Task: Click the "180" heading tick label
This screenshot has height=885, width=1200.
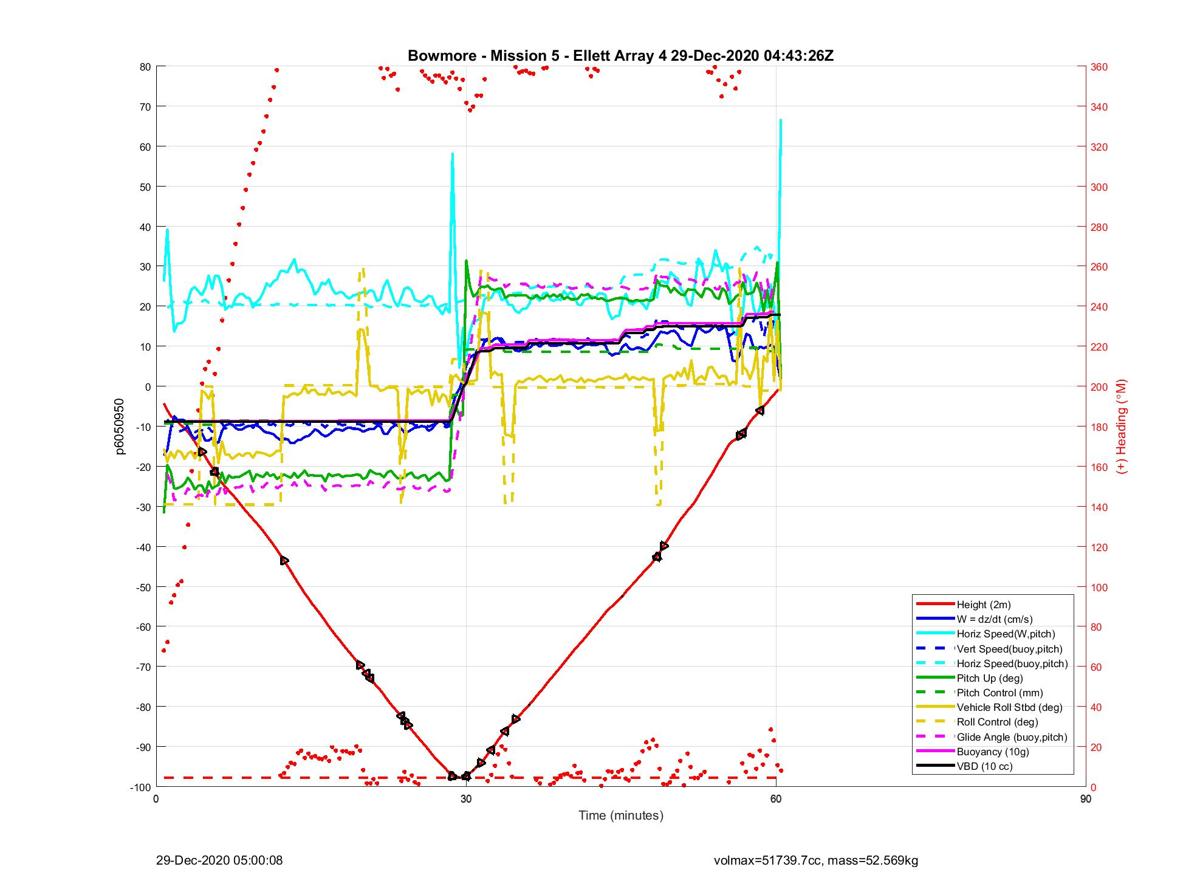Action: tap(1100, 427)
